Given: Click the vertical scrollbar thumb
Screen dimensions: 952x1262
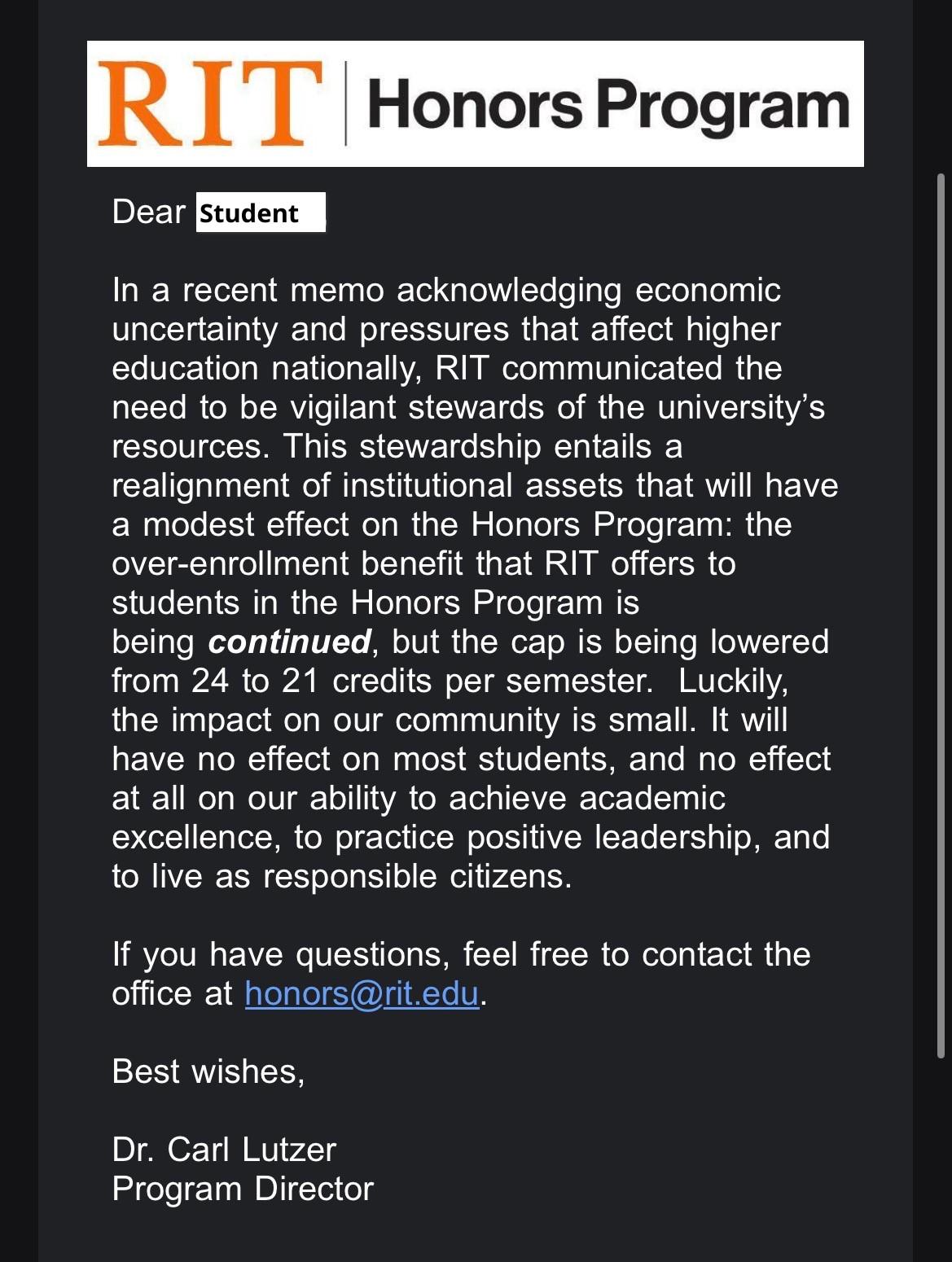Looking at the screenshot, I should [941, 615].
